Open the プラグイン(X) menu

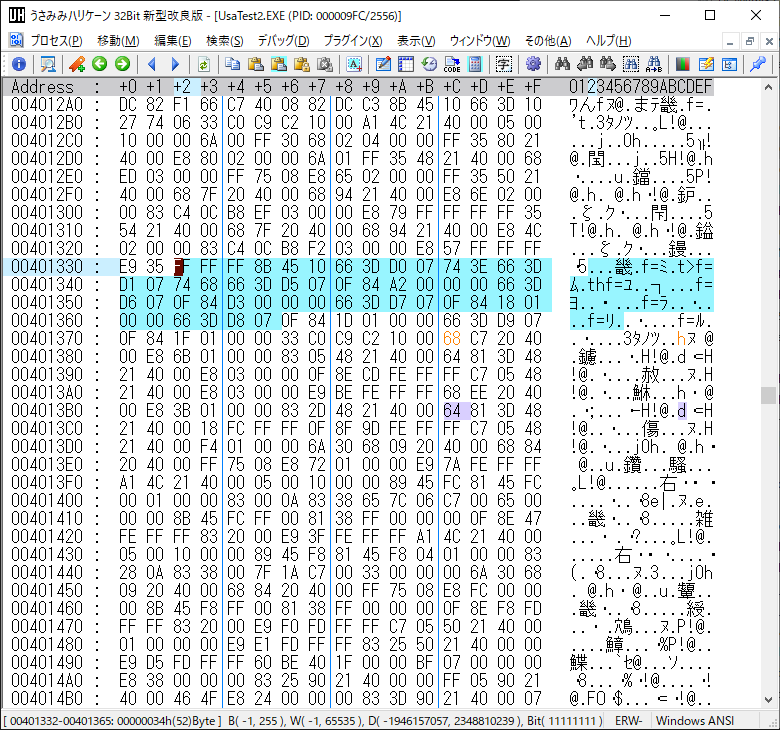[352, 40]
